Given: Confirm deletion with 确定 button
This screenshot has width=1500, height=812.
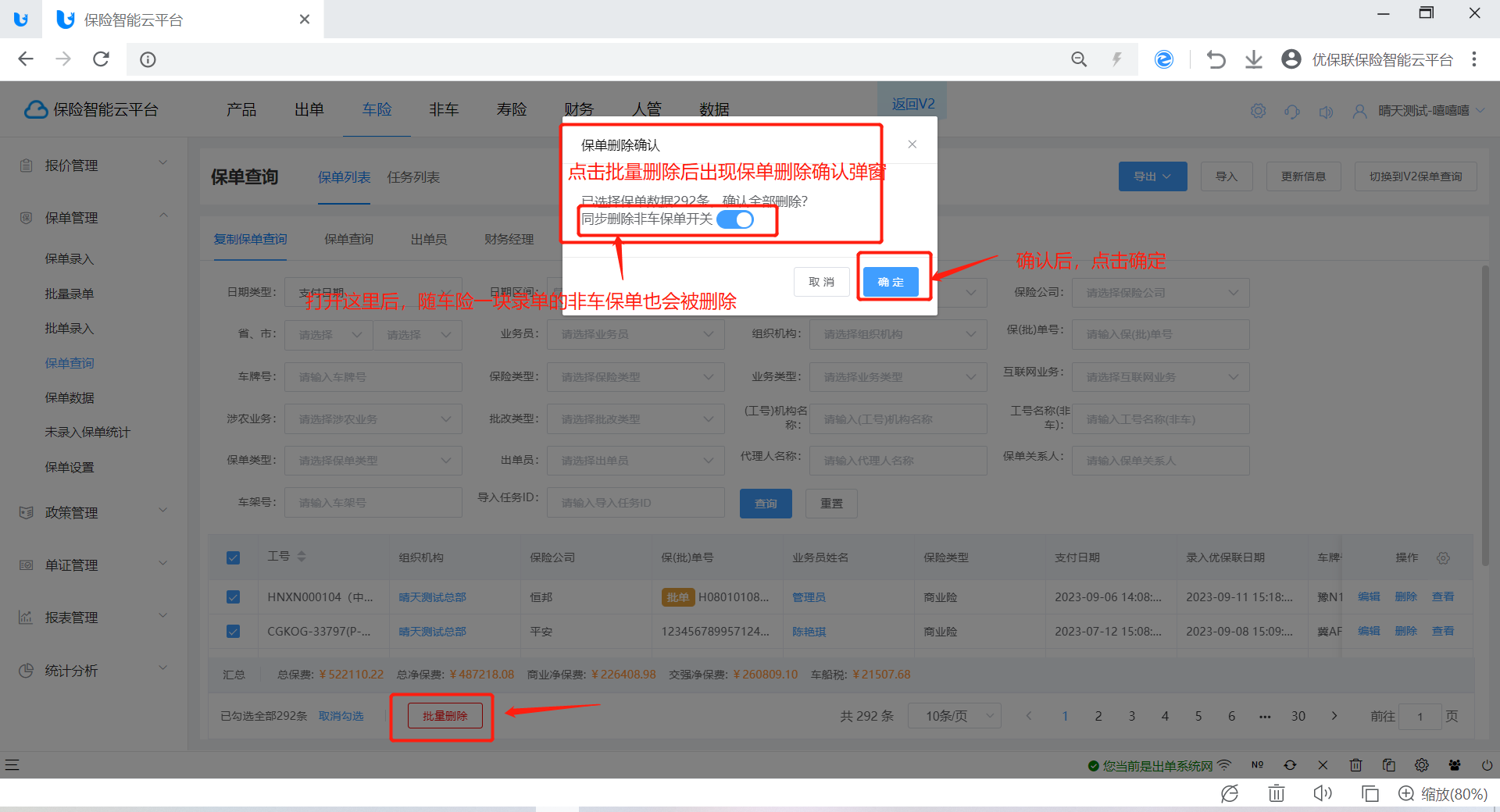Looking at the screenshot, I should point(891,282).
